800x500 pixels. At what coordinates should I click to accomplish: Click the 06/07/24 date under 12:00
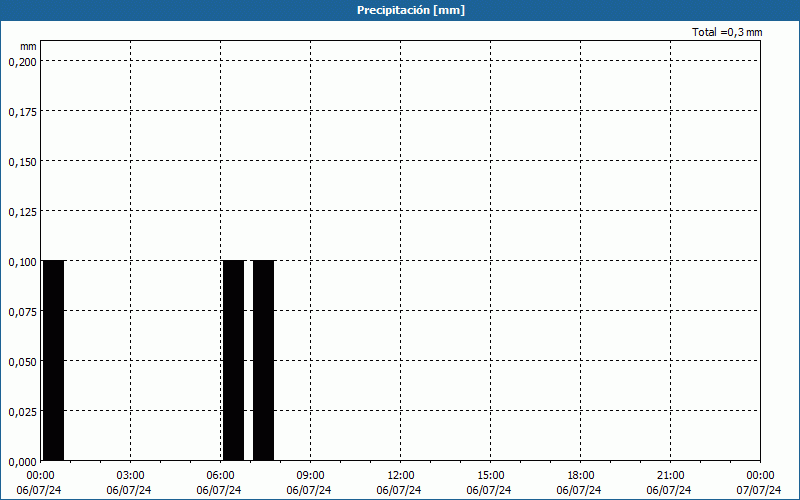(x=399, y=490)
